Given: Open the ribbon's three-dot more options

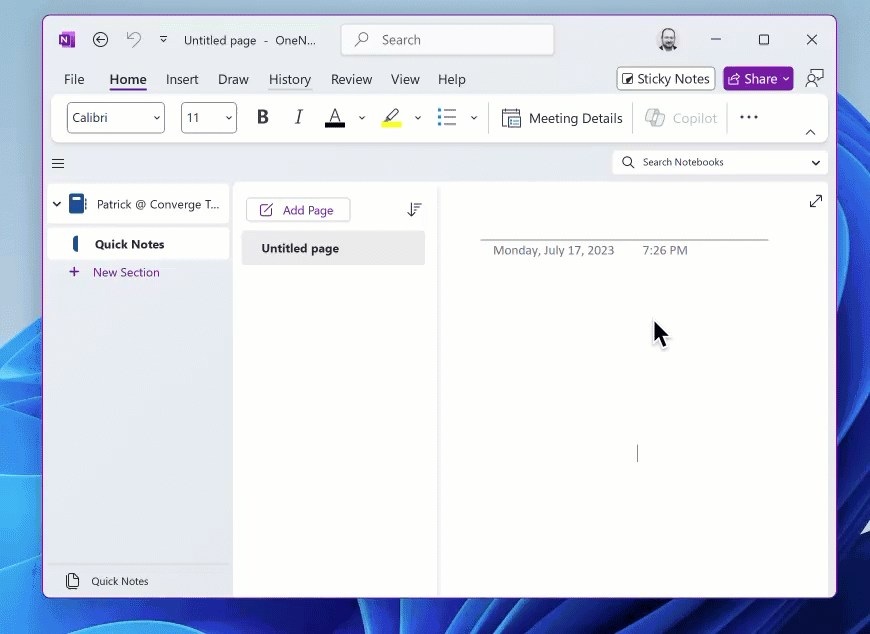Looking at the screenshot, I should 749,118.
